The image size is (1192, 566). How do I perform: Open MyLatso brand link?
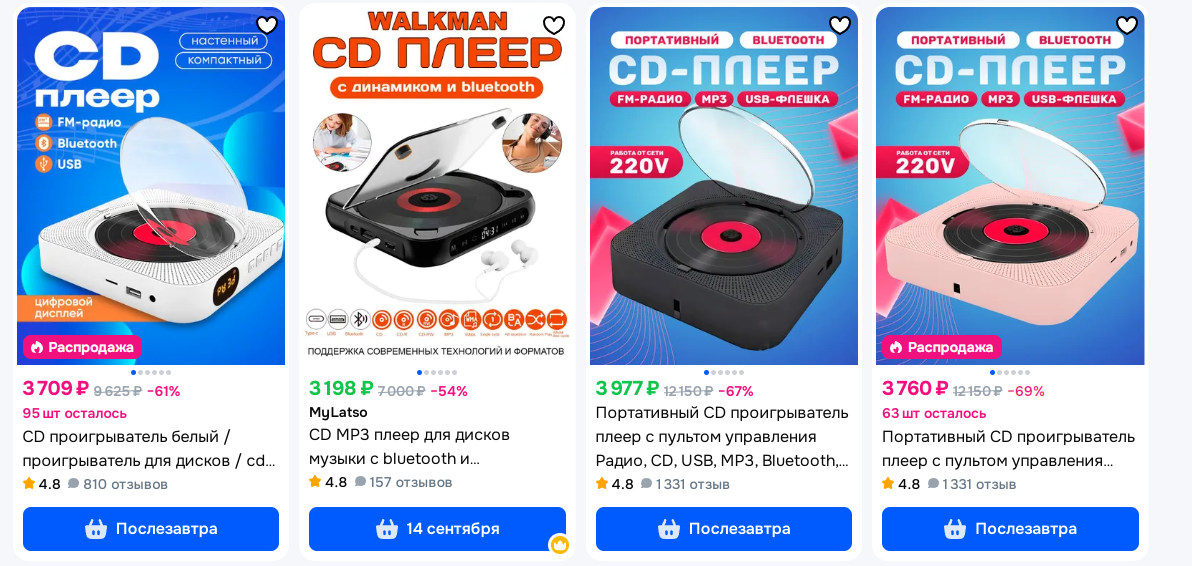338,413
